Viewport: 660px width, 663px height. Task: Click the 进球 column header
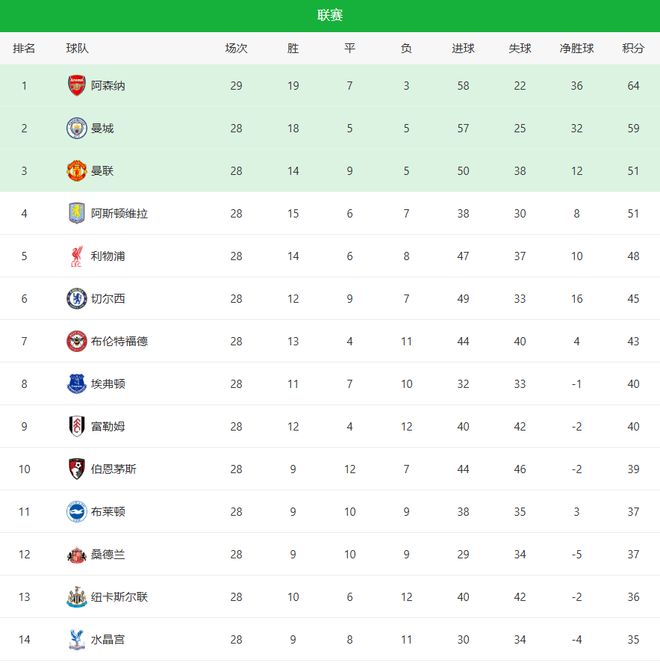(x=463, y=48)
